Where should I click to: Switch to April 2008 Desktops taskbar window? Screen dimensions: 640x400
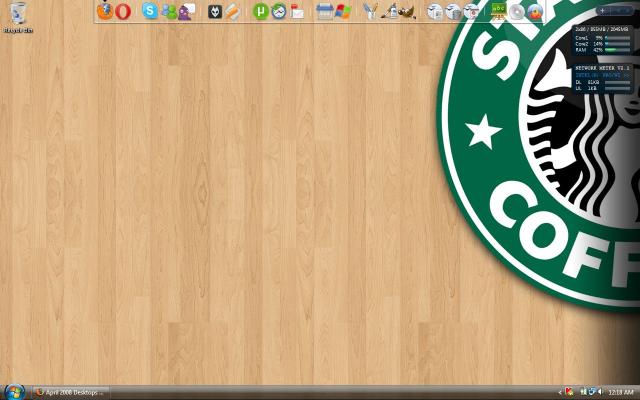[x=71, y=393]
